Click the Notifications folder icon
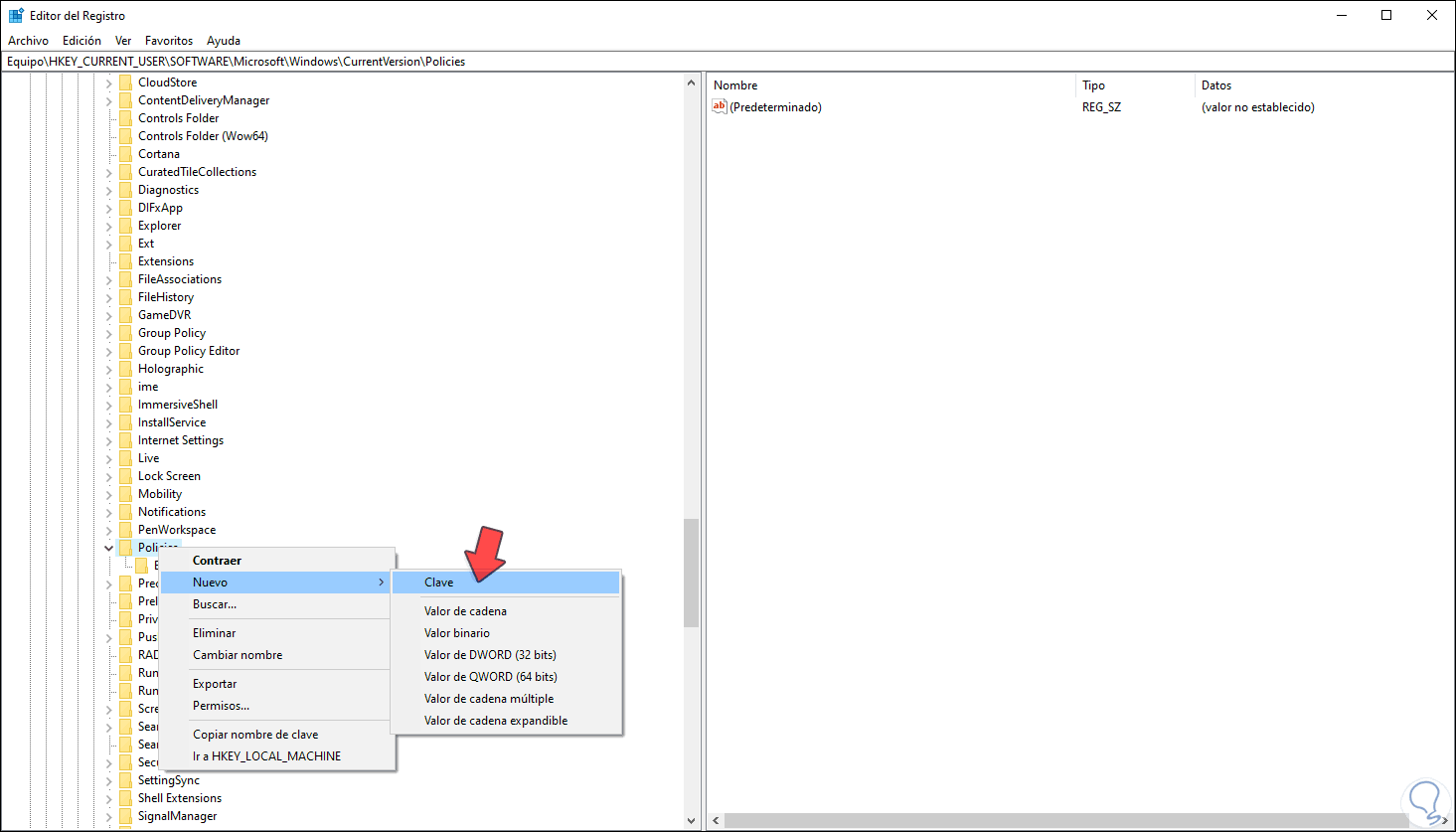The height and width of the screenshot is (832, 1456). click(125, 512)
